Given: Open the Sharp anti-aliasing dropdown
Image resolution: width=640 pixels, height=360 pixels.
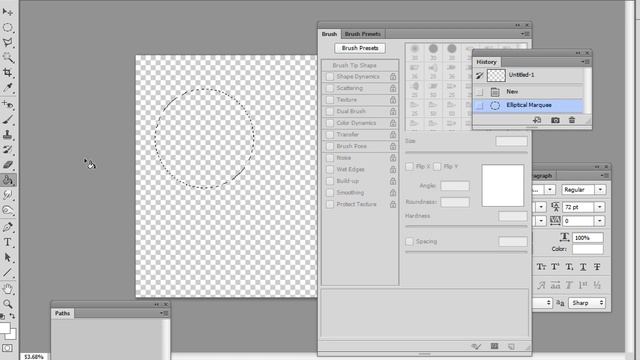Looking at the screenshot, I should (587, 303).
